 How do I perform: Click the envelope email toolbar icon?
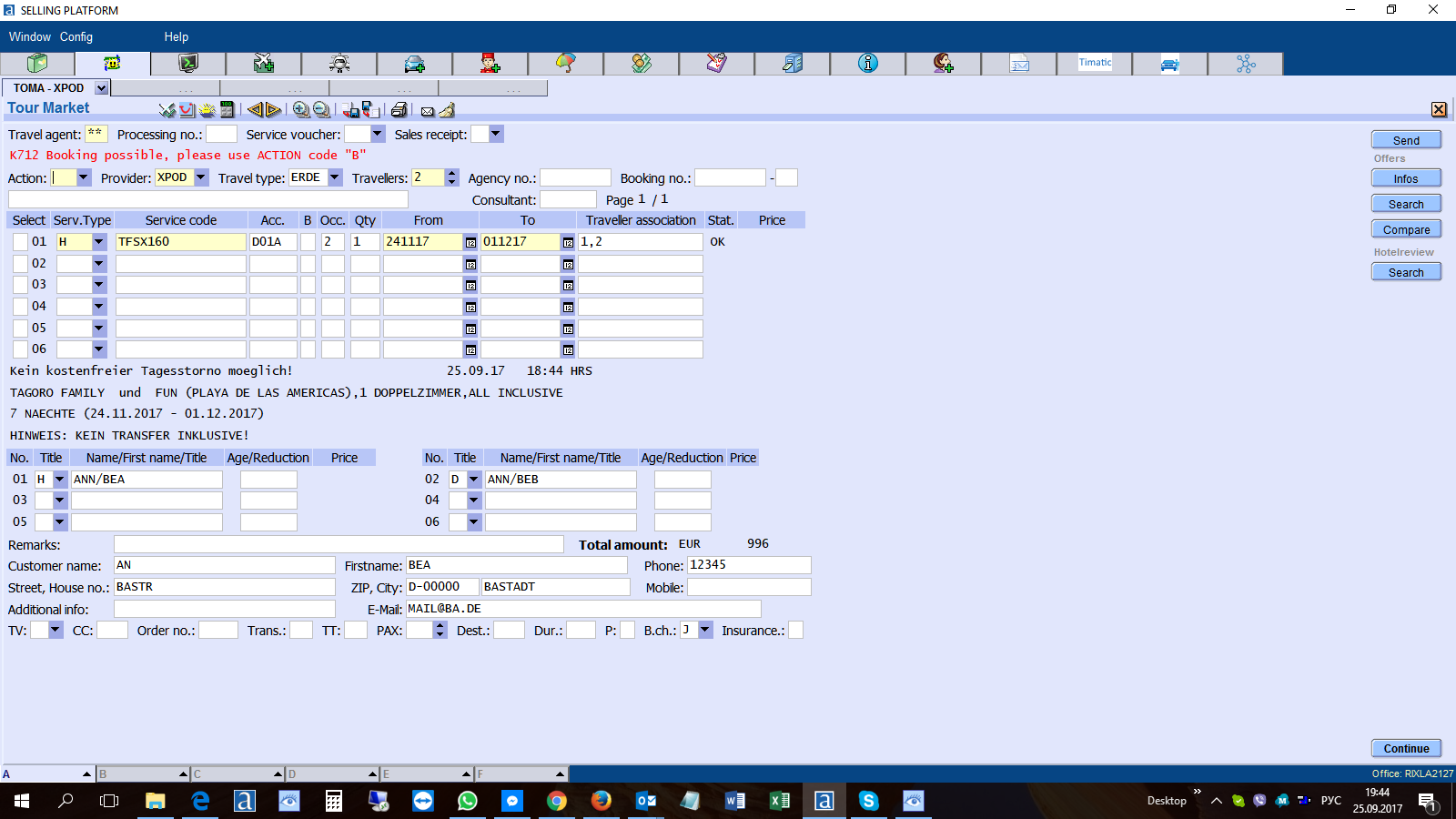(x=428, y=111)
